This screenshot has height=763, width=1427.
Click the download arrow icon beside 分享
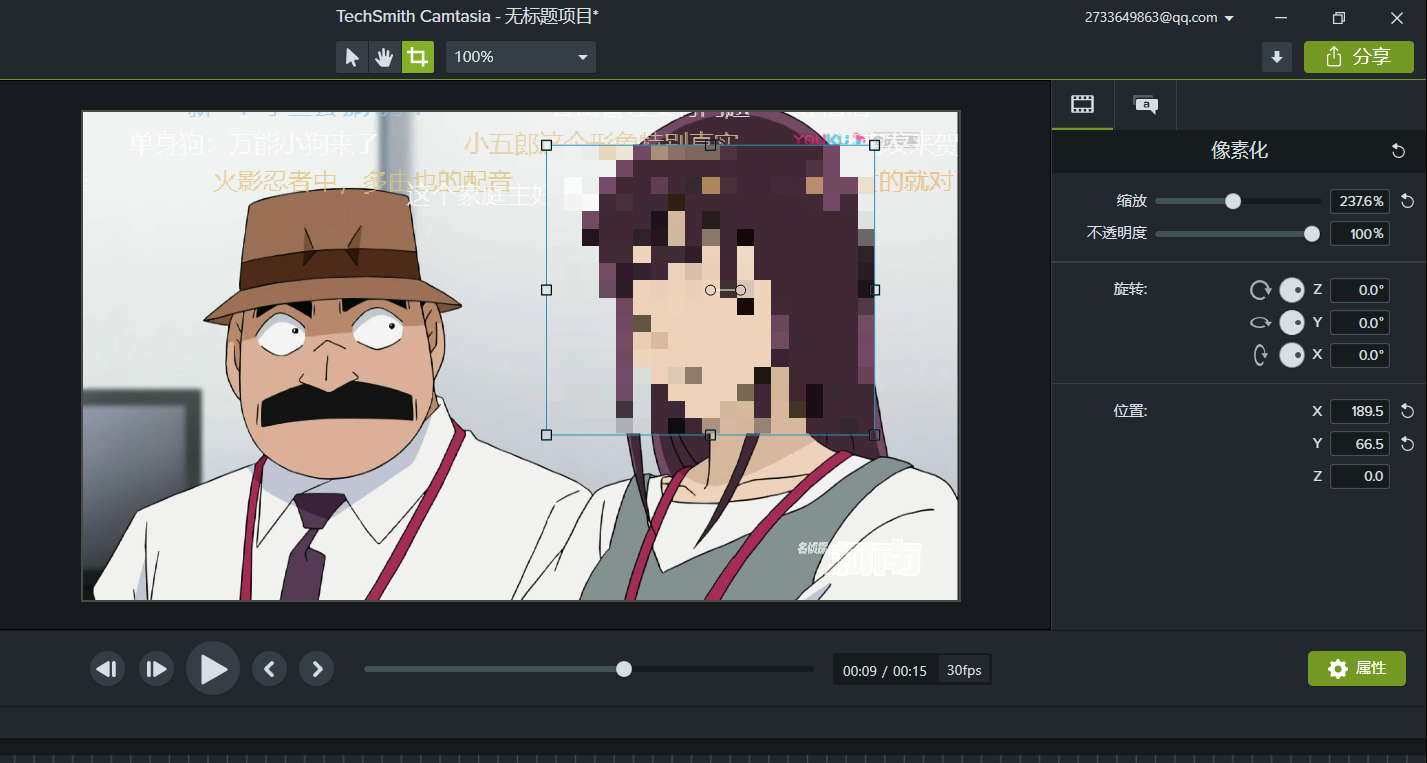1277,57
